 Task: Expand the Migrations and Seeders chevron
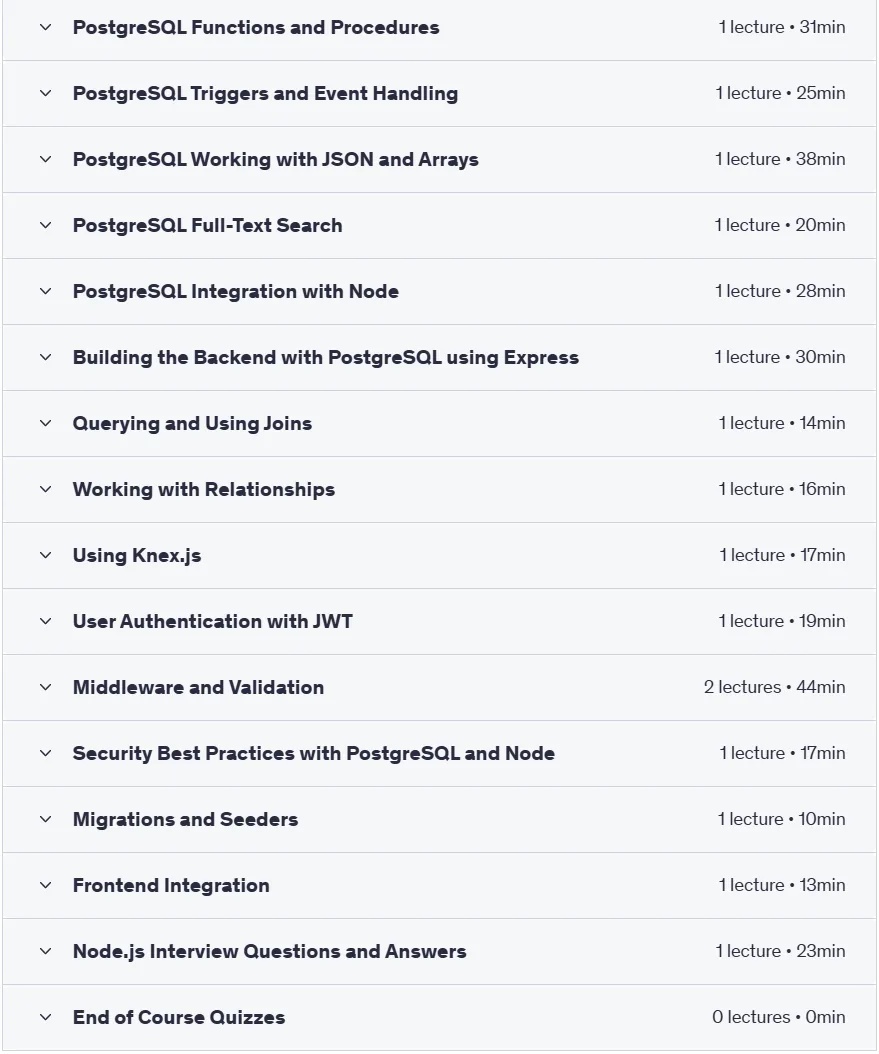click(x=45, y=819)
